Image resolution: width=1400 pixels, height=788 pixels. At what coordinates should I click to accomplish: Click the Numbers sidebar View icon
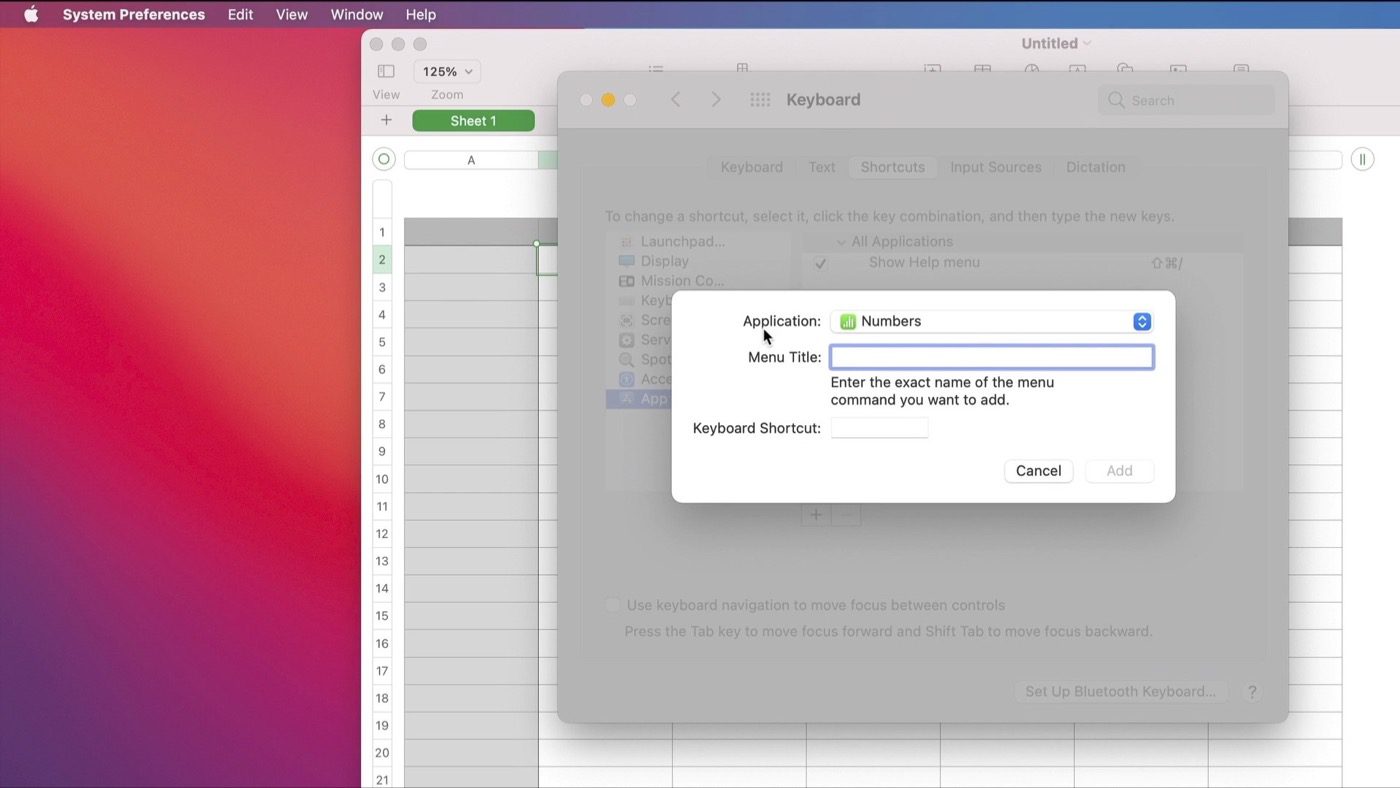click(x=386, y=72)
